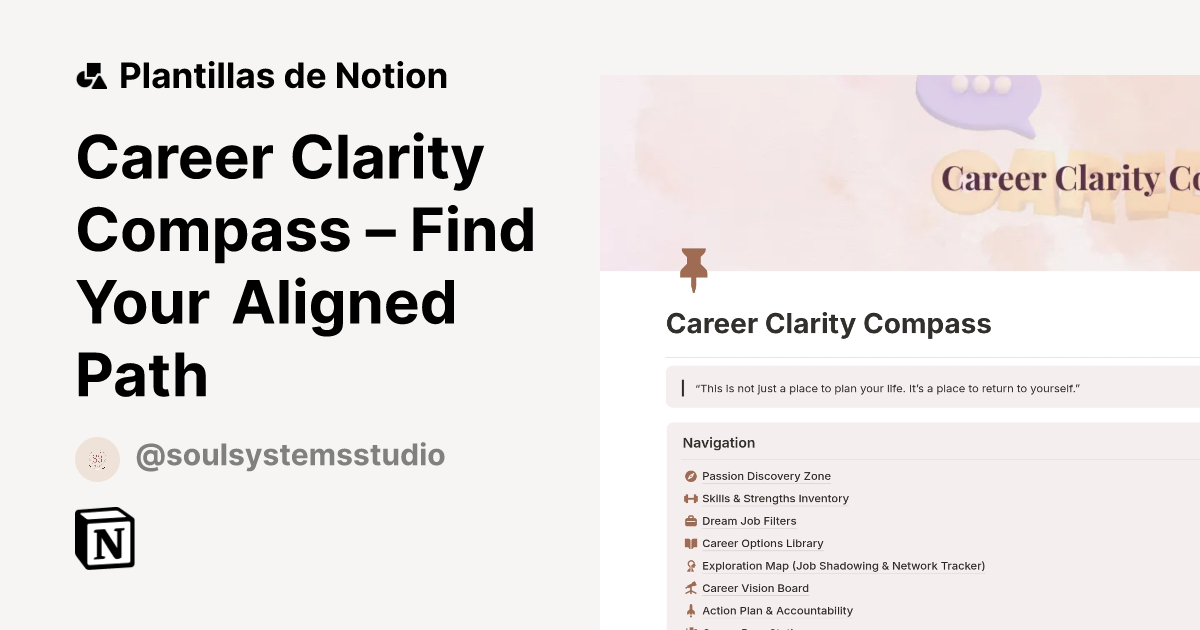This screenshot has height=630, width=1200.
Task: Click the medal icon next to Exploration Map
Action: 690,566
